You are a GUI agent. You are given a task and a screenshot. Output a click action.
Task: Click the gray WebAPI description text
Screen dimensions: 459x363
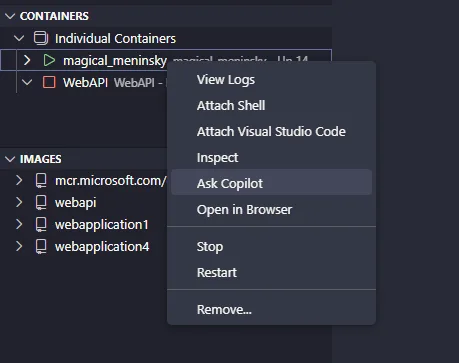(140, 83)
